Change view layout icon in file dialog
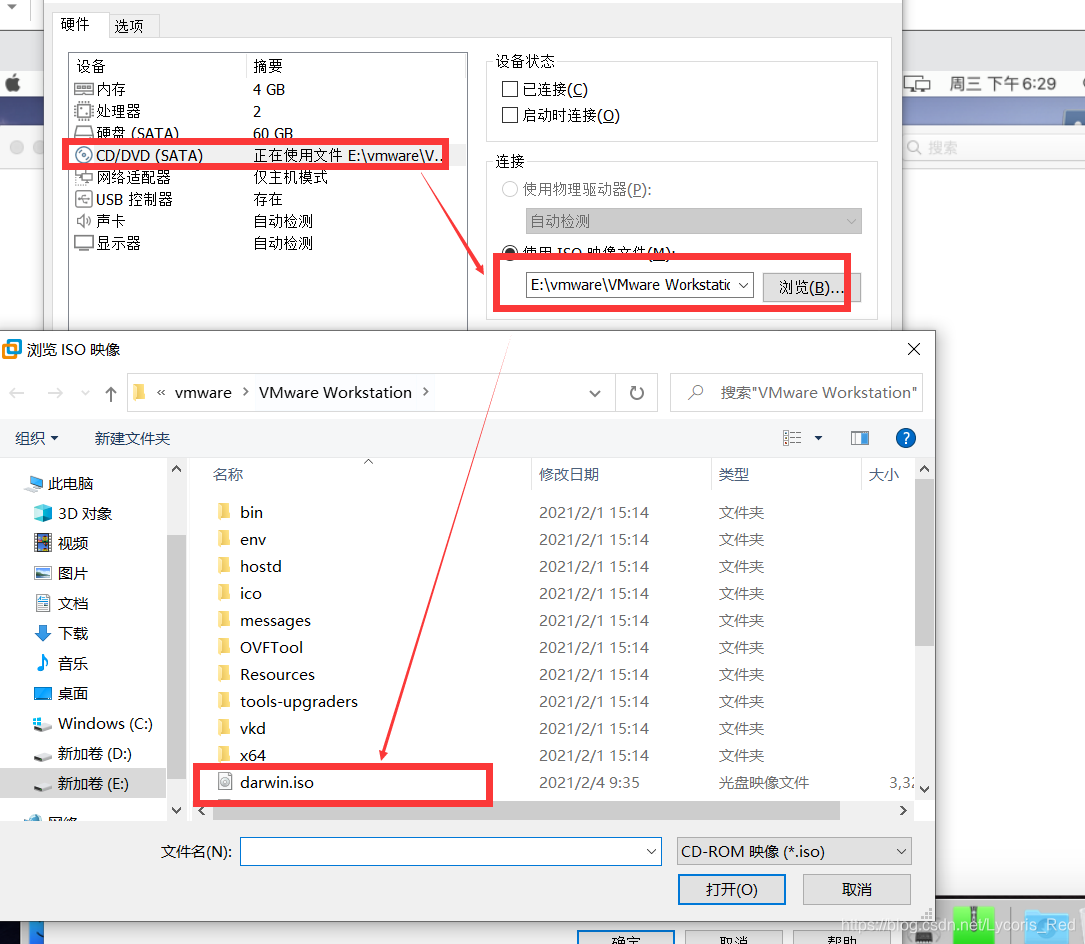The image size is (1085, 944). click(792, 438)
